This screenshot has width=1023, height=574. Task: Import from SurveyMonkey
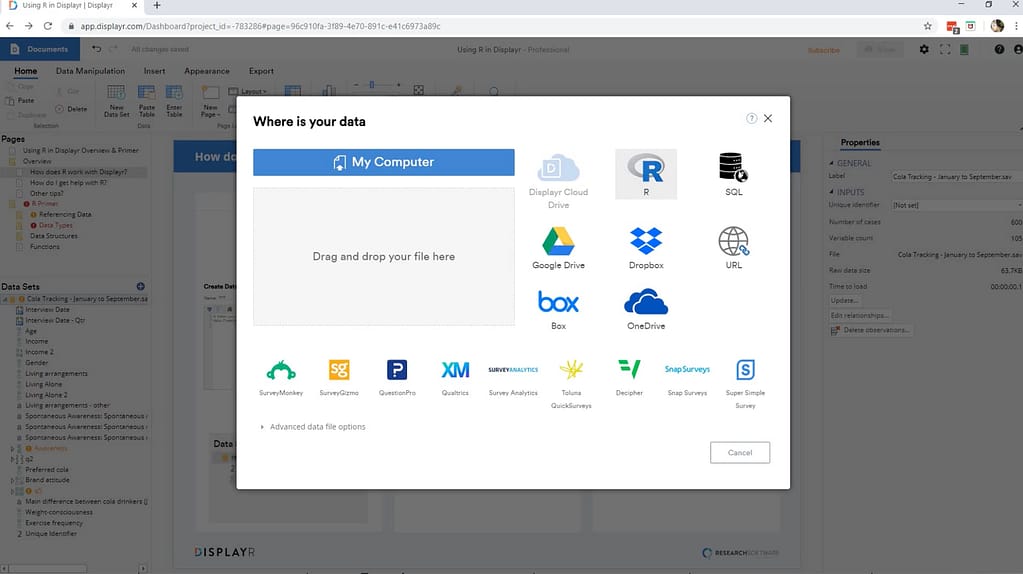[281, 376]
